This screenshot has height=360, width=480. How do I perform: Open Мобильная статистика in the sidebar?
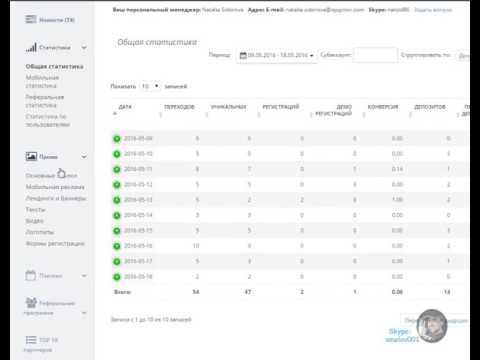[42, 82]
